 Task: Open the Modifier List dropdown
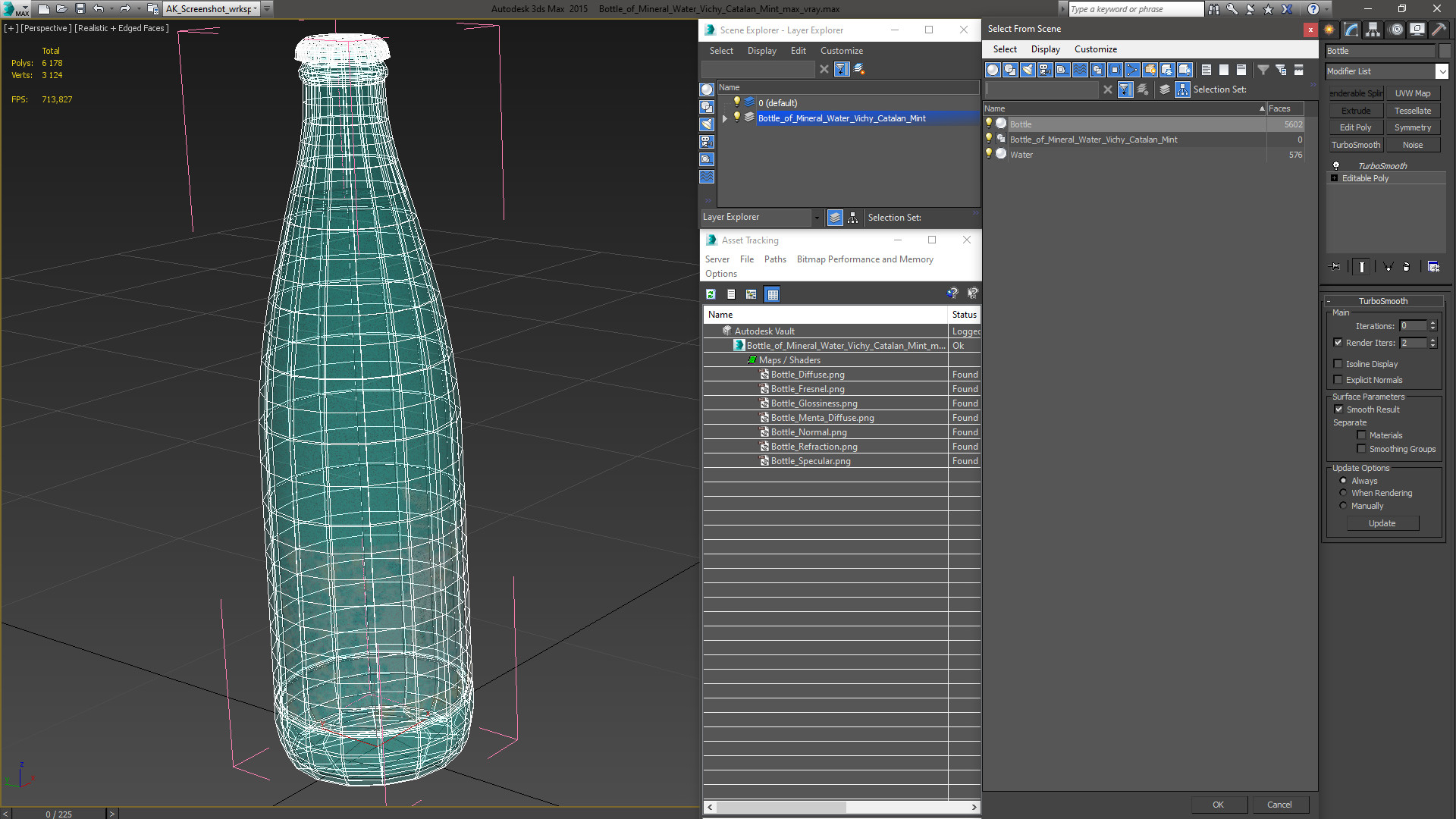tap(1441, 71)
